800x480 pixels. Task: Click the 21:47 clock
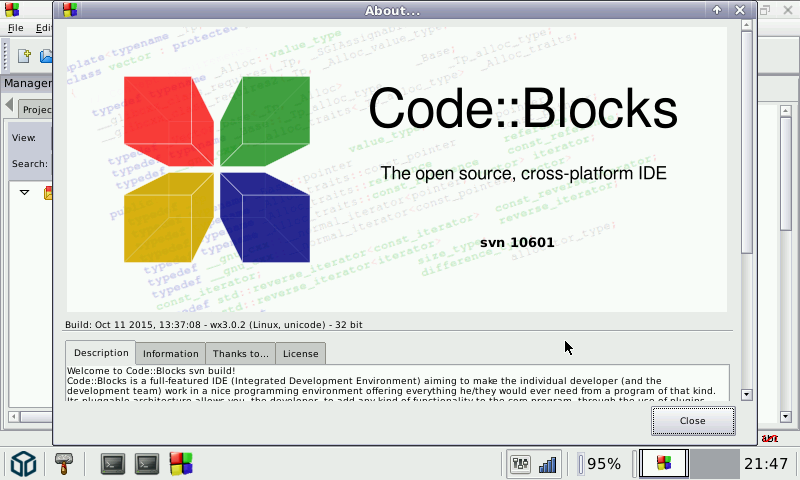(766, 464)
